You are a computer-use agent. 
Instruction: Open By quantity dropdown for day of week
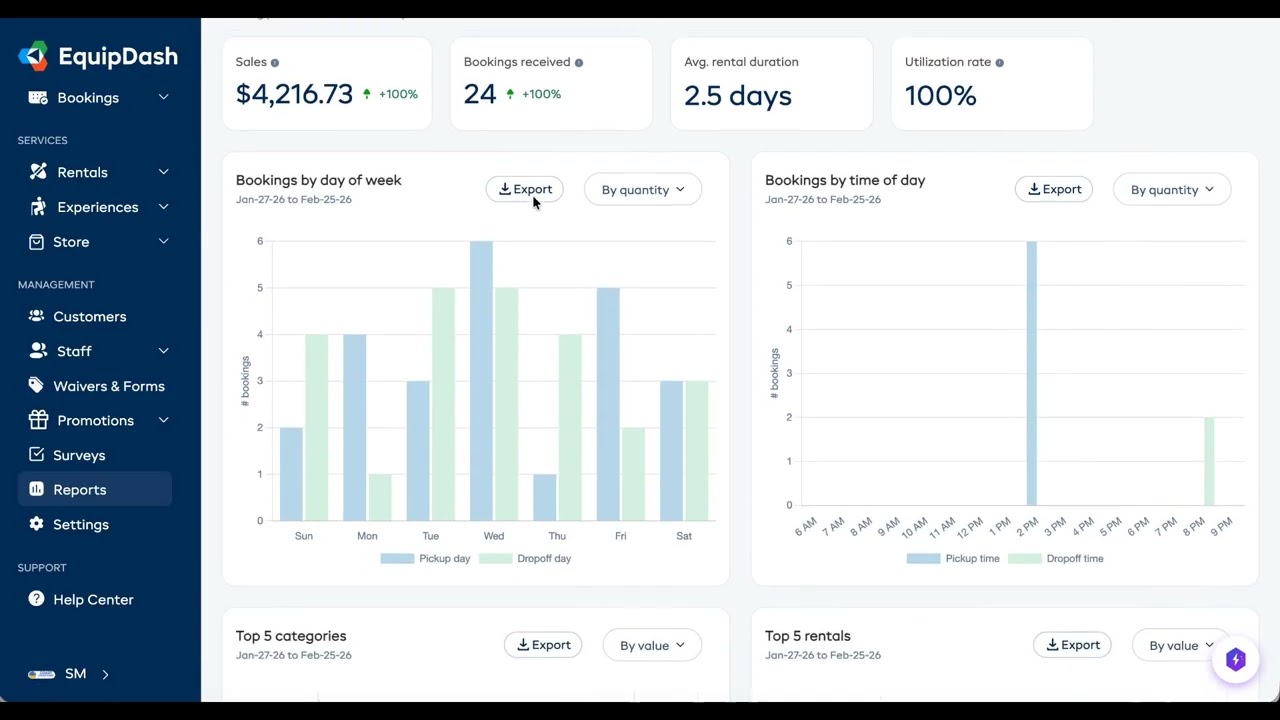click(643, 189)
